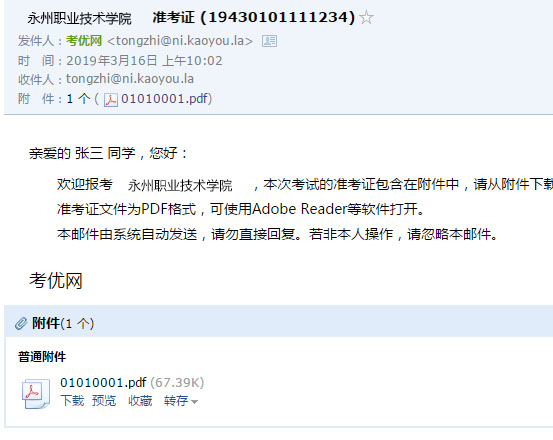Expand the 转存 dropdown arrow
This screenshot has width=553, height=440.
point(194,402)
